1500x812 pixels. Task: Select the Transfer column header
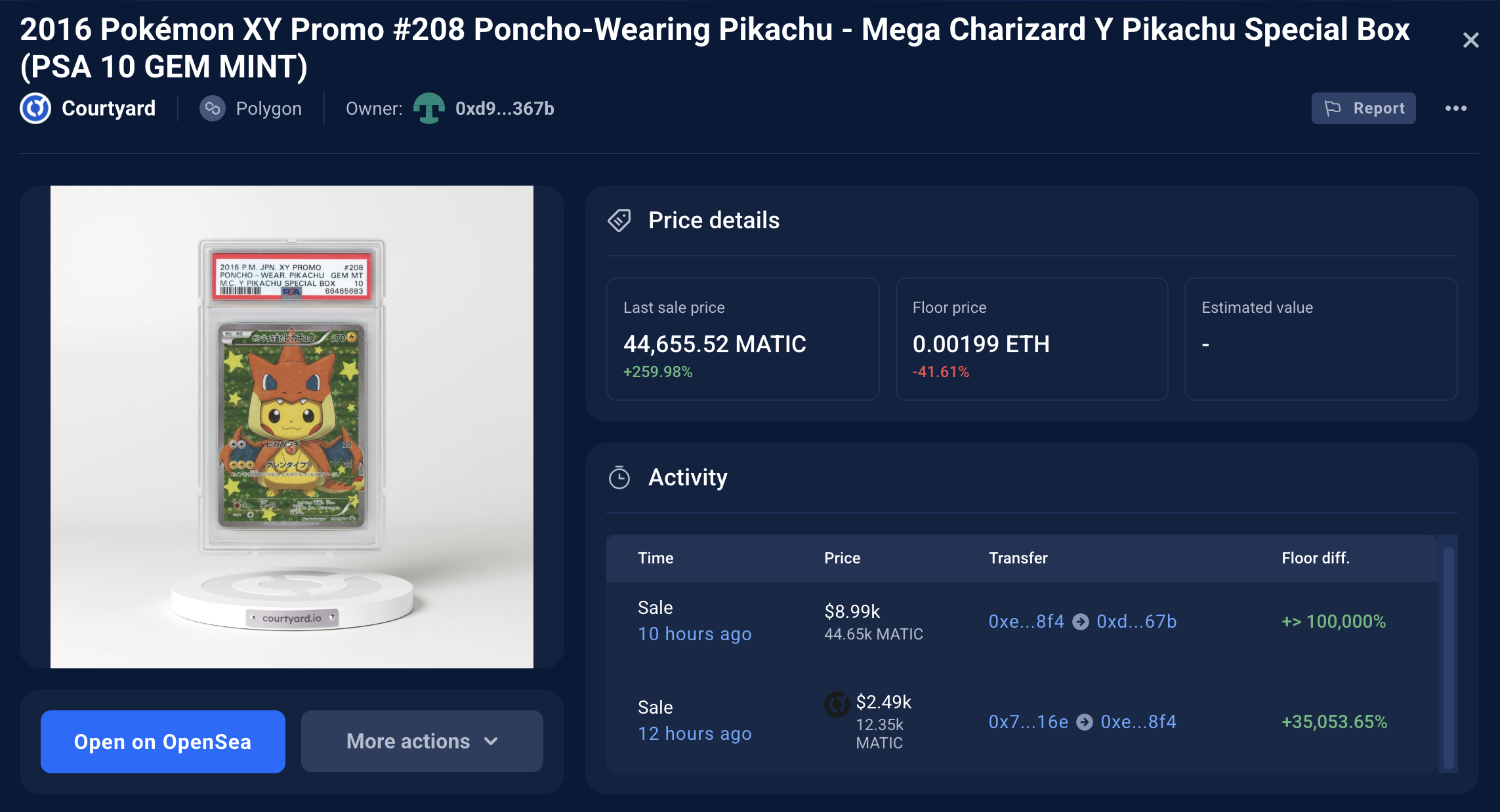tap(1018, 558)
